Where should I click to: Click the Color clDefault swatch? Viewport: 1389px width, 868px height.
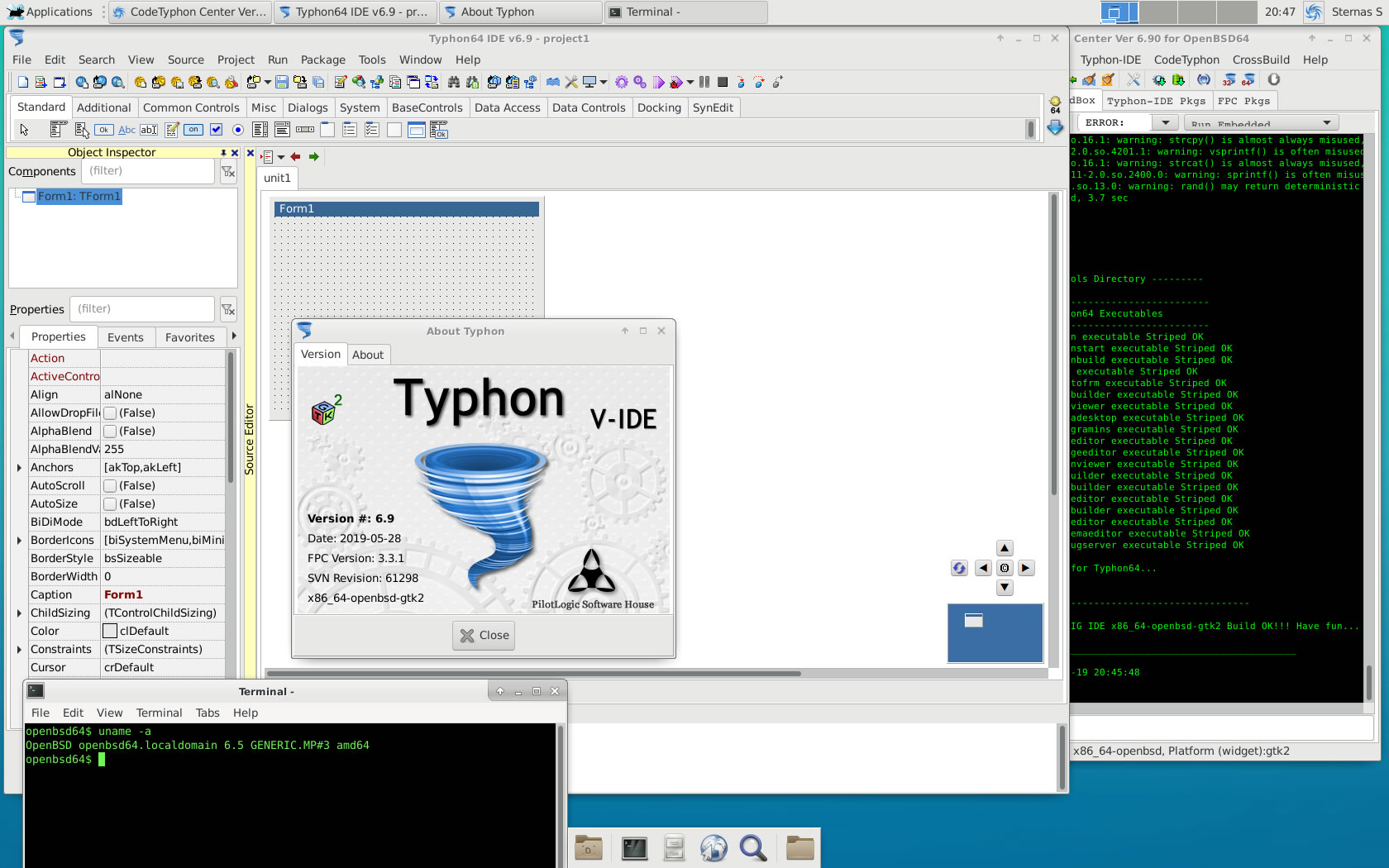tap(110, 631)
